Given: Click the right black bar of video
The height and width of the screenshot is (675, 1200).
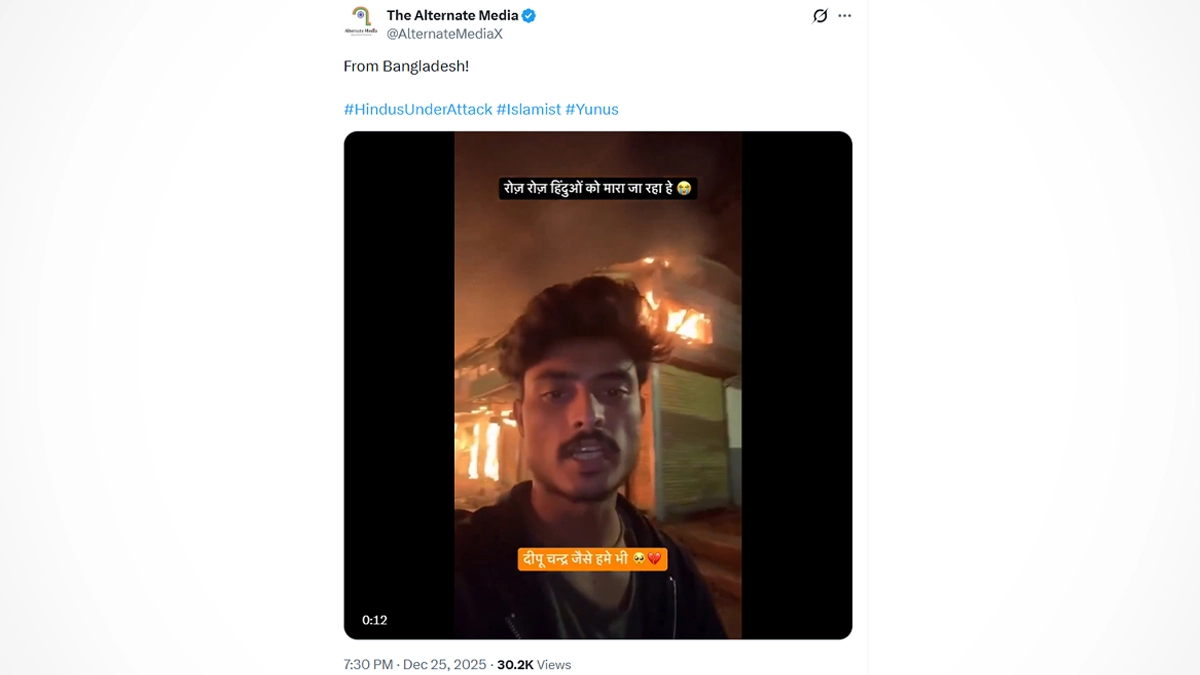Looking at the screenshot, I should click(x=797, y=385).
